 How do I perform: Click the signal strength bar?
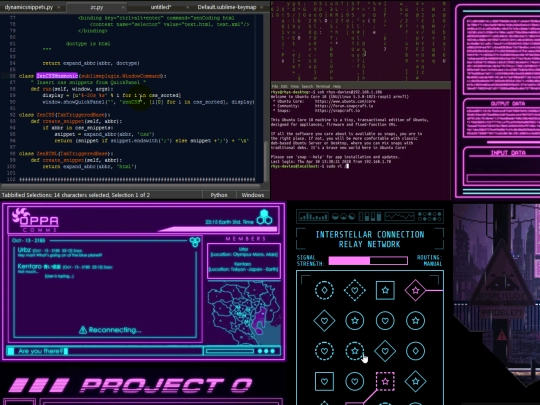click(x=368, y=261)
